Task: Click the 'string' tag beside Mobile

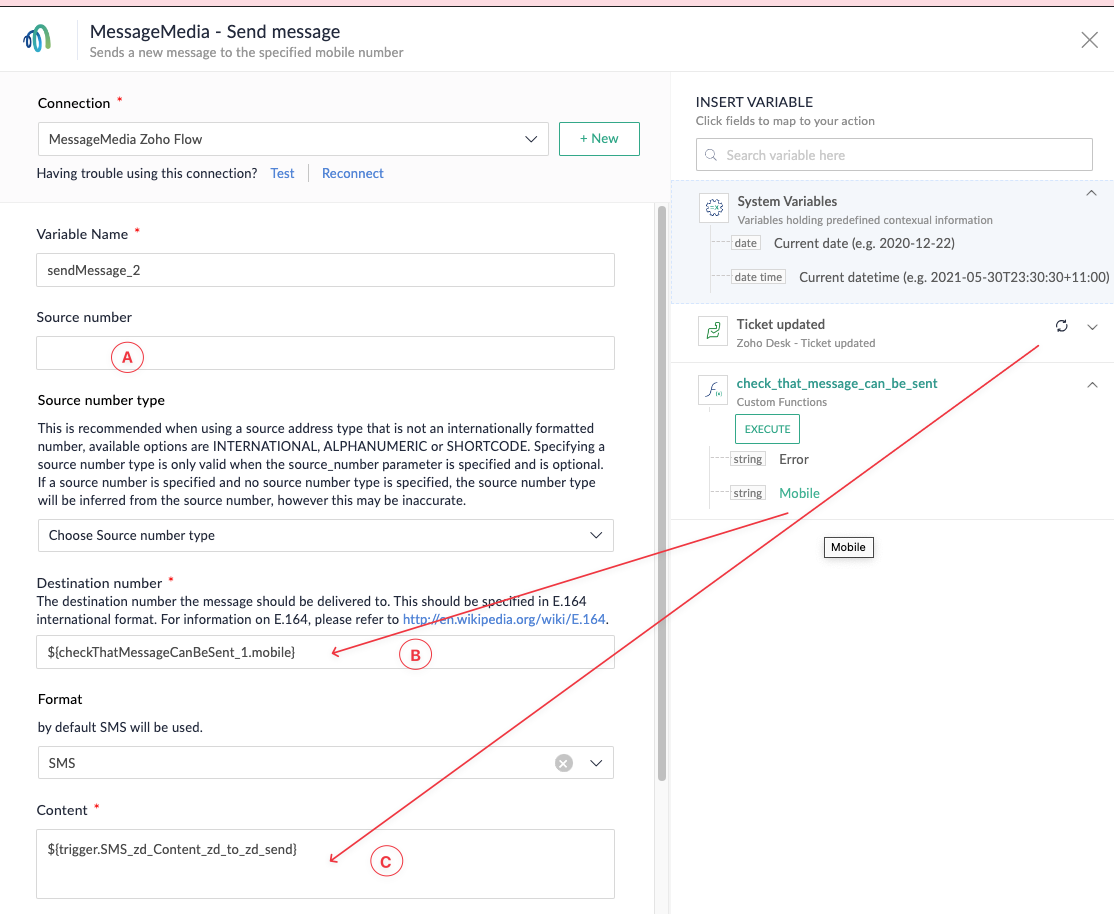Action: [747, 493]
